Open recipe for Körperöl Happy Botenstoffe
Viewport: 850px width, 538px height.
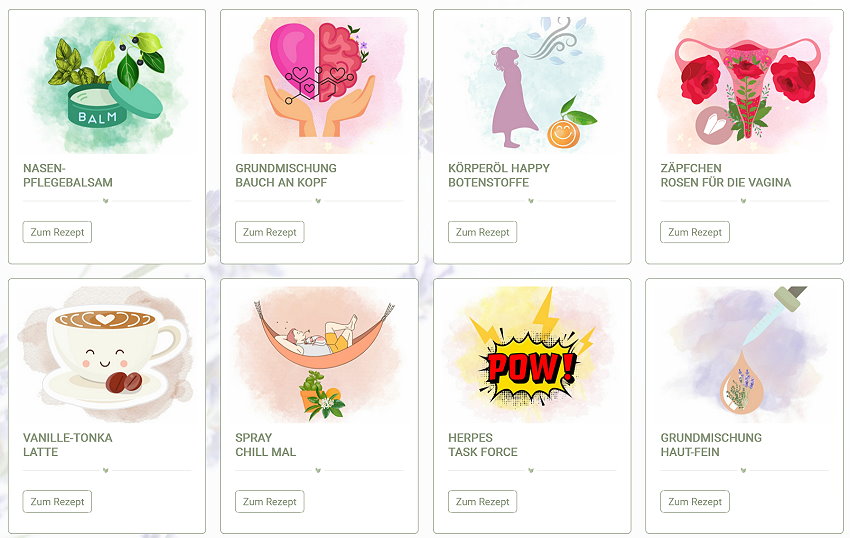coord(482,232)
